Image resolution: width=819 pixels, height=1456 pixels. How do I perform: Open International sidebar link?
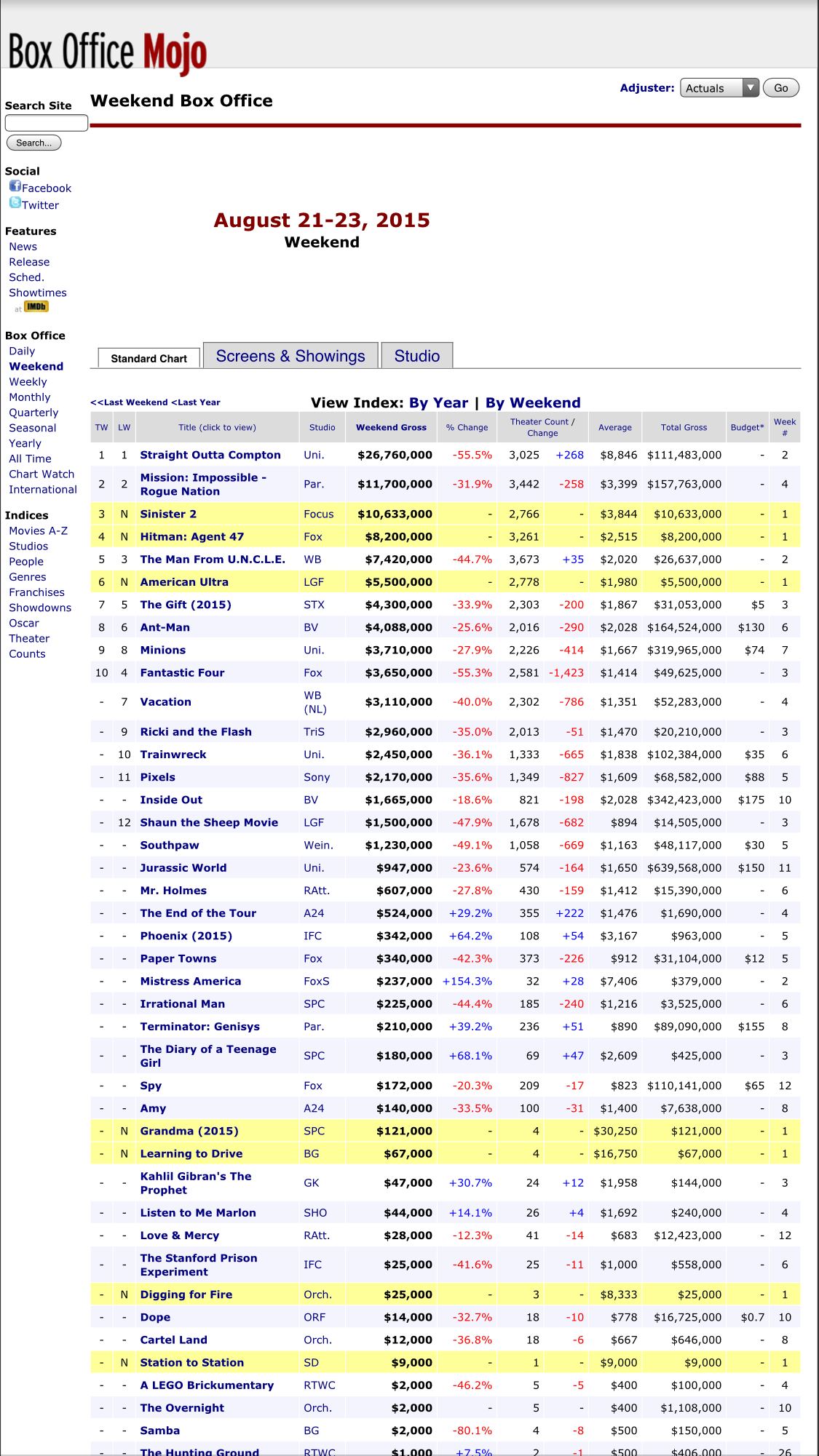tap(43, 490)
